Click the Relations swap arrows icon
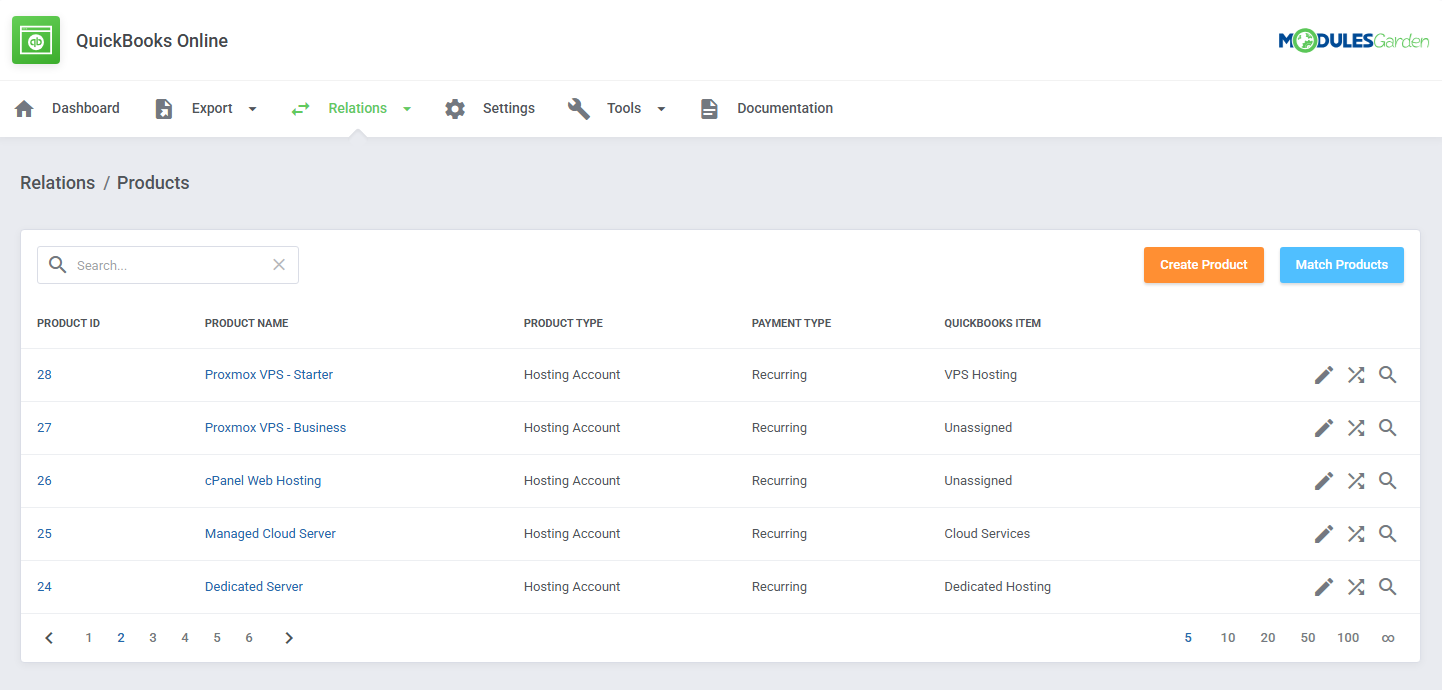Viewport: 1442px width, 690px height. [300, 108]
